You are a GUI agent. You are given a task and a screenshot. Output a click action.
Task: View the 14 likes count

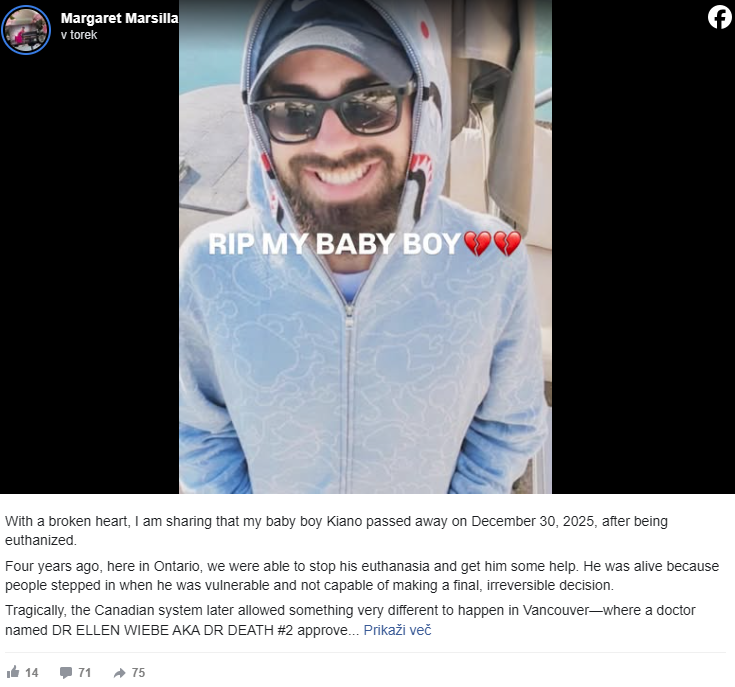31,672
